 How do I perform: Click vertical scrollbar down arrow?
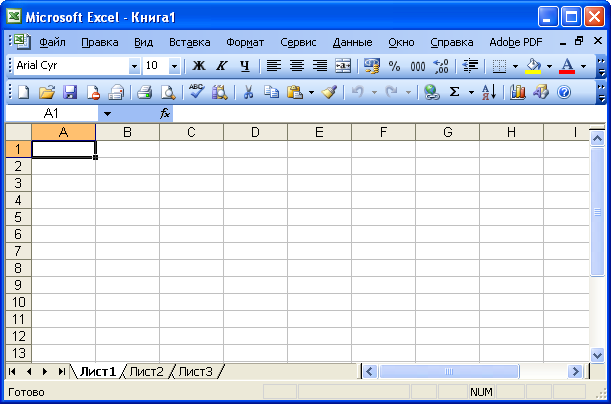pos(597,355)
